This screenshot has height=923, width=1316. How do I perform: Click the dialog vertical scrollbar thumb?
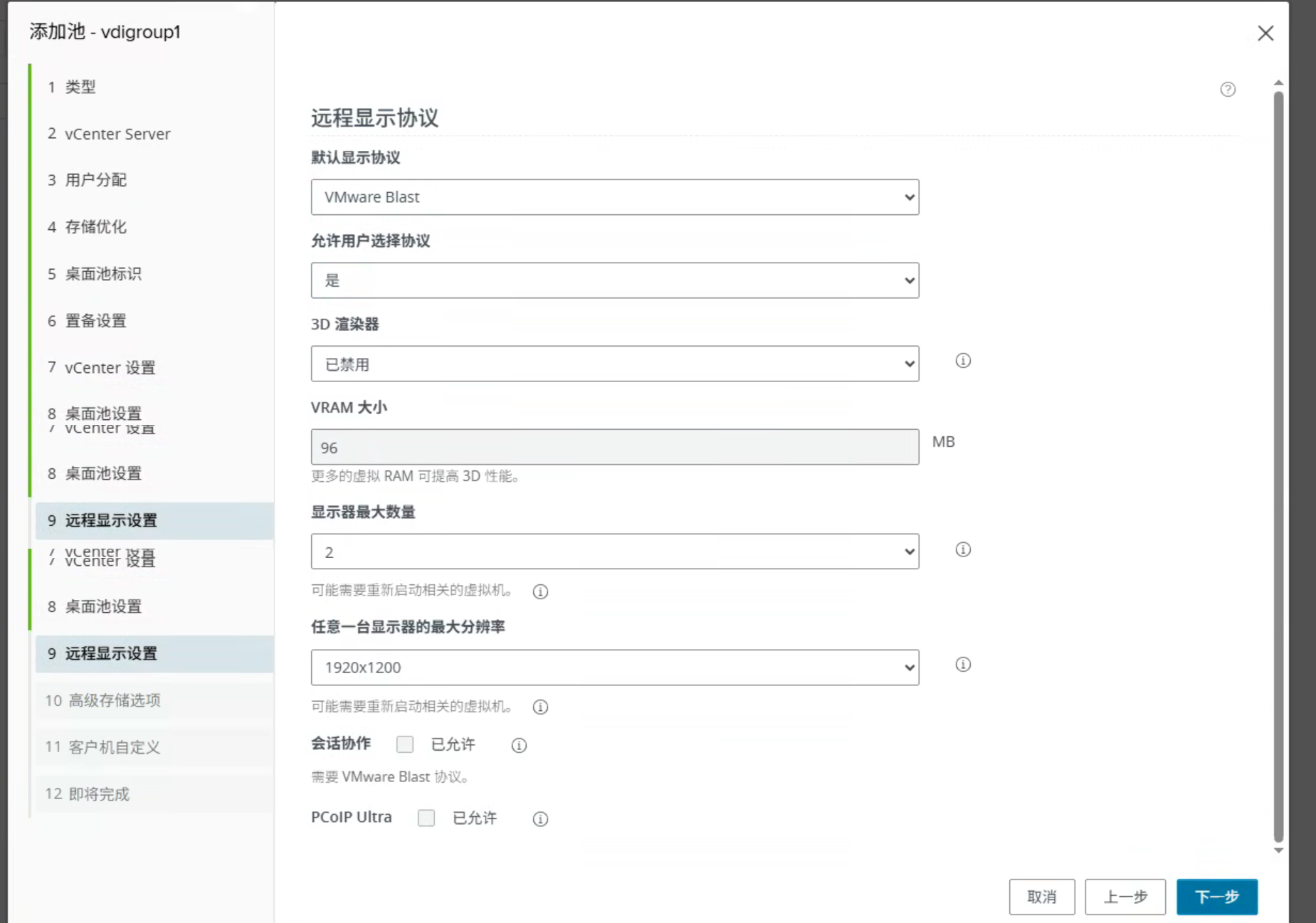[x=1278, y=466]
